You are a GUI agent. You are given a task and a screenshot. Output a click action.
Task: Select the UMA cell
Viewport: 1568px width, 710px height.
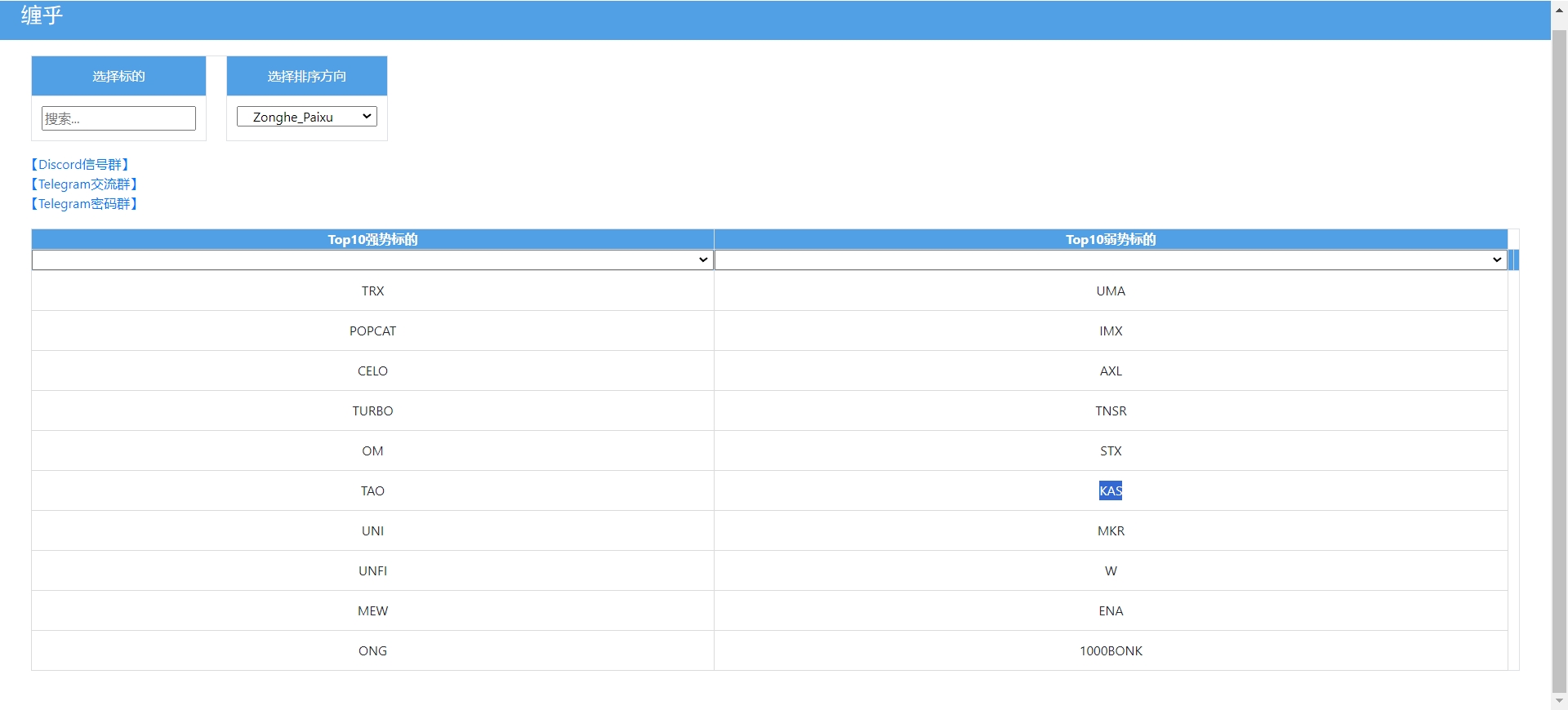point(1111,291)
